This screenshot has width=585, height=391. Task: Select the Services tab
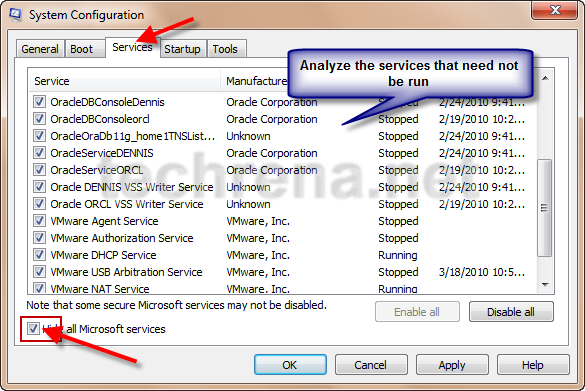[132, 47]
